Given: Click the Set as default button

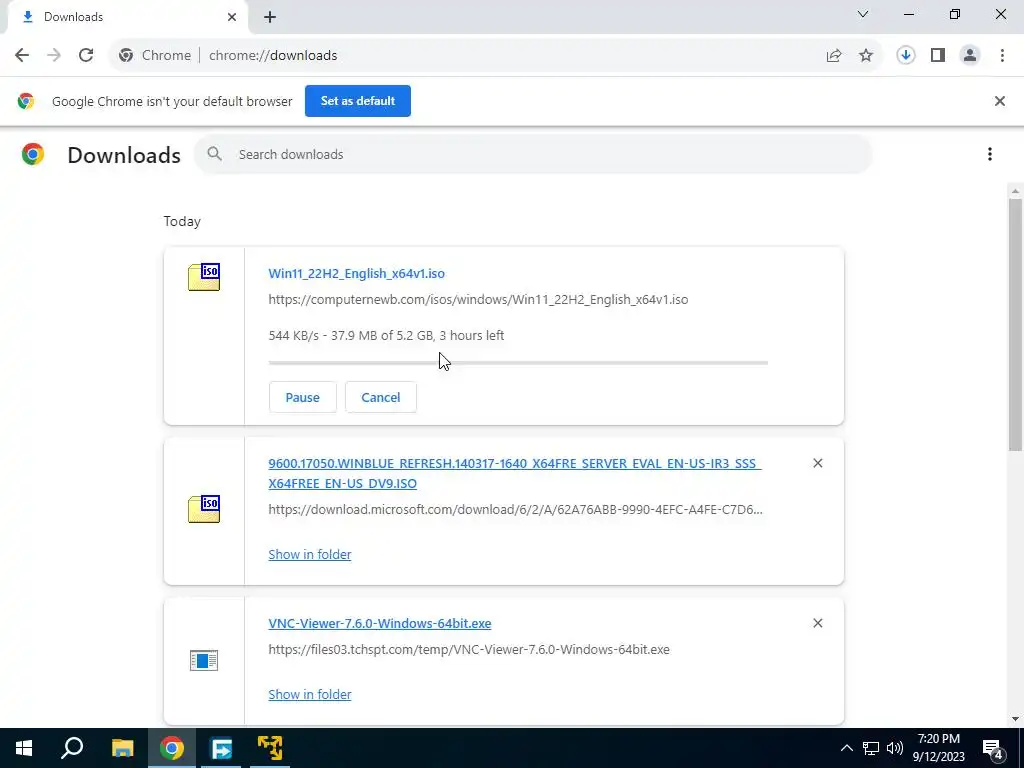Looking at the screenshot, I should point(358,101).
